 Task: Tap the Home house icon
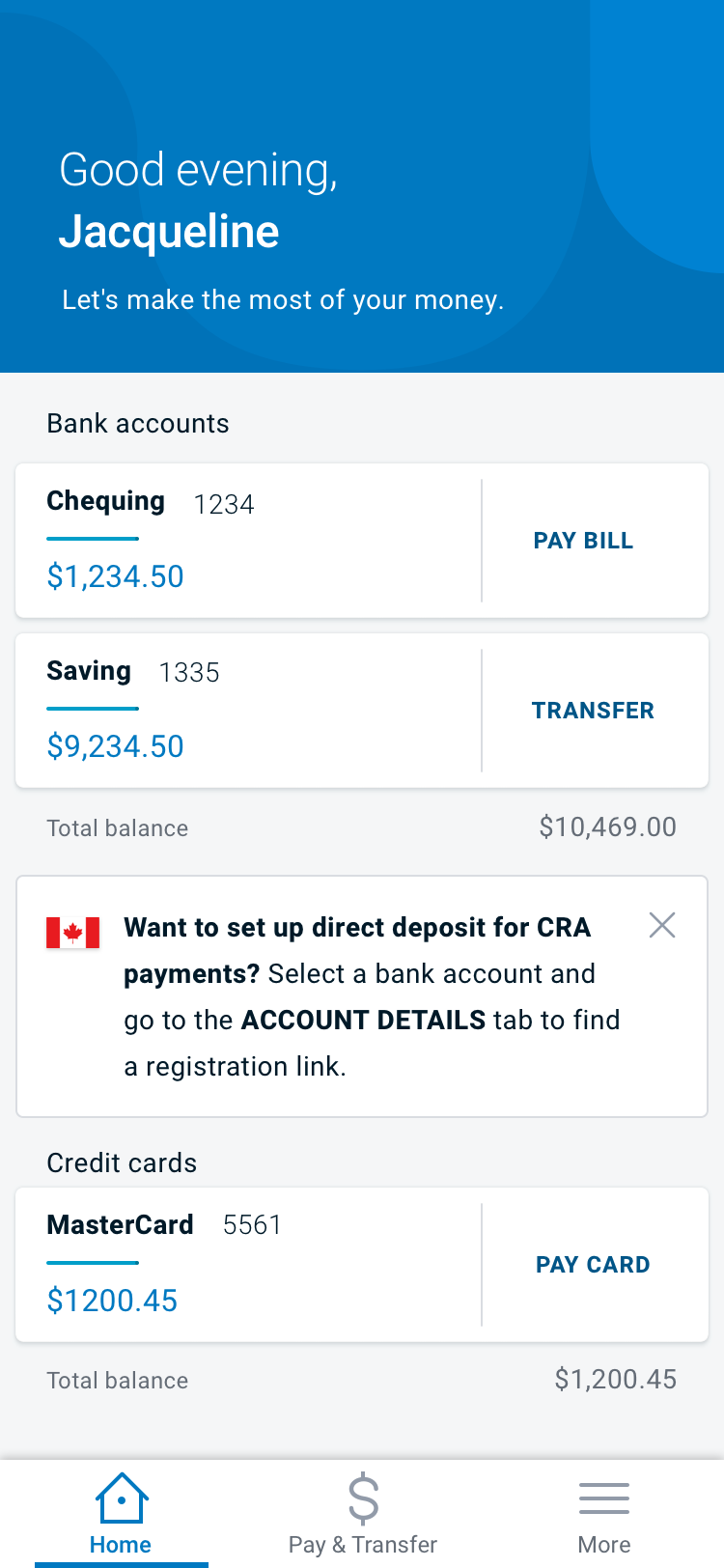pos(122,1498)
